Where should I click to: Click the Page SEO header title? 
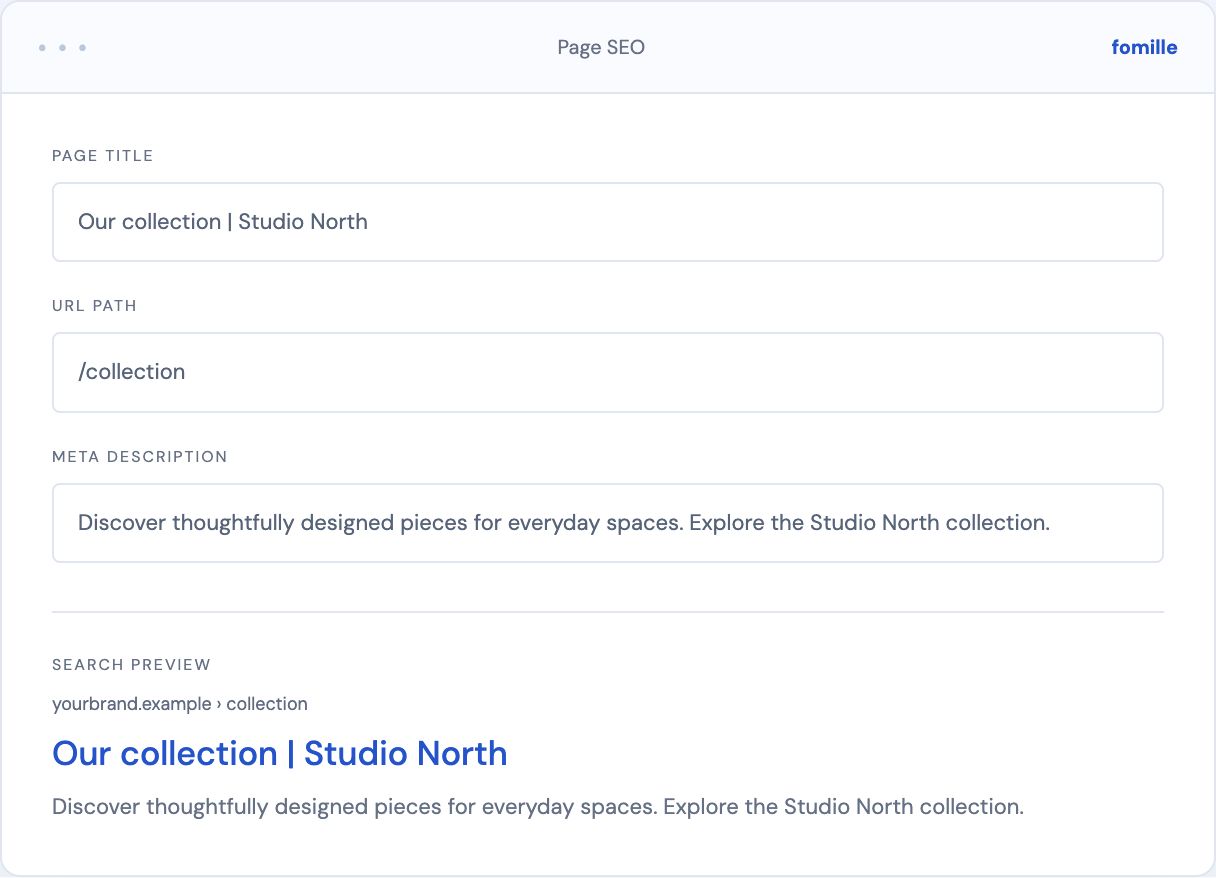[601, 48]
